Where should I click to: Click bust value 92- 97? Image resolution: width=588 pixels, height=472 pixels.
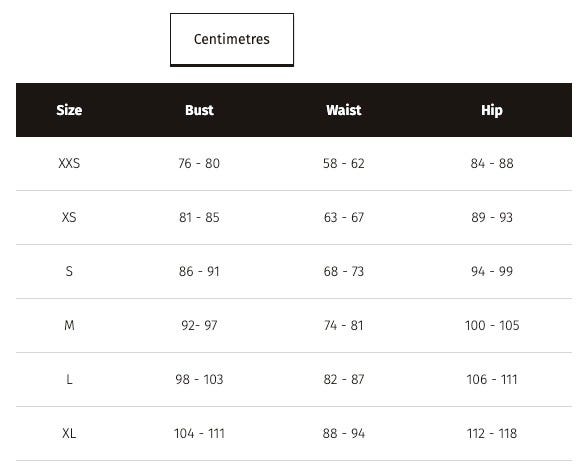coord(199,325)
